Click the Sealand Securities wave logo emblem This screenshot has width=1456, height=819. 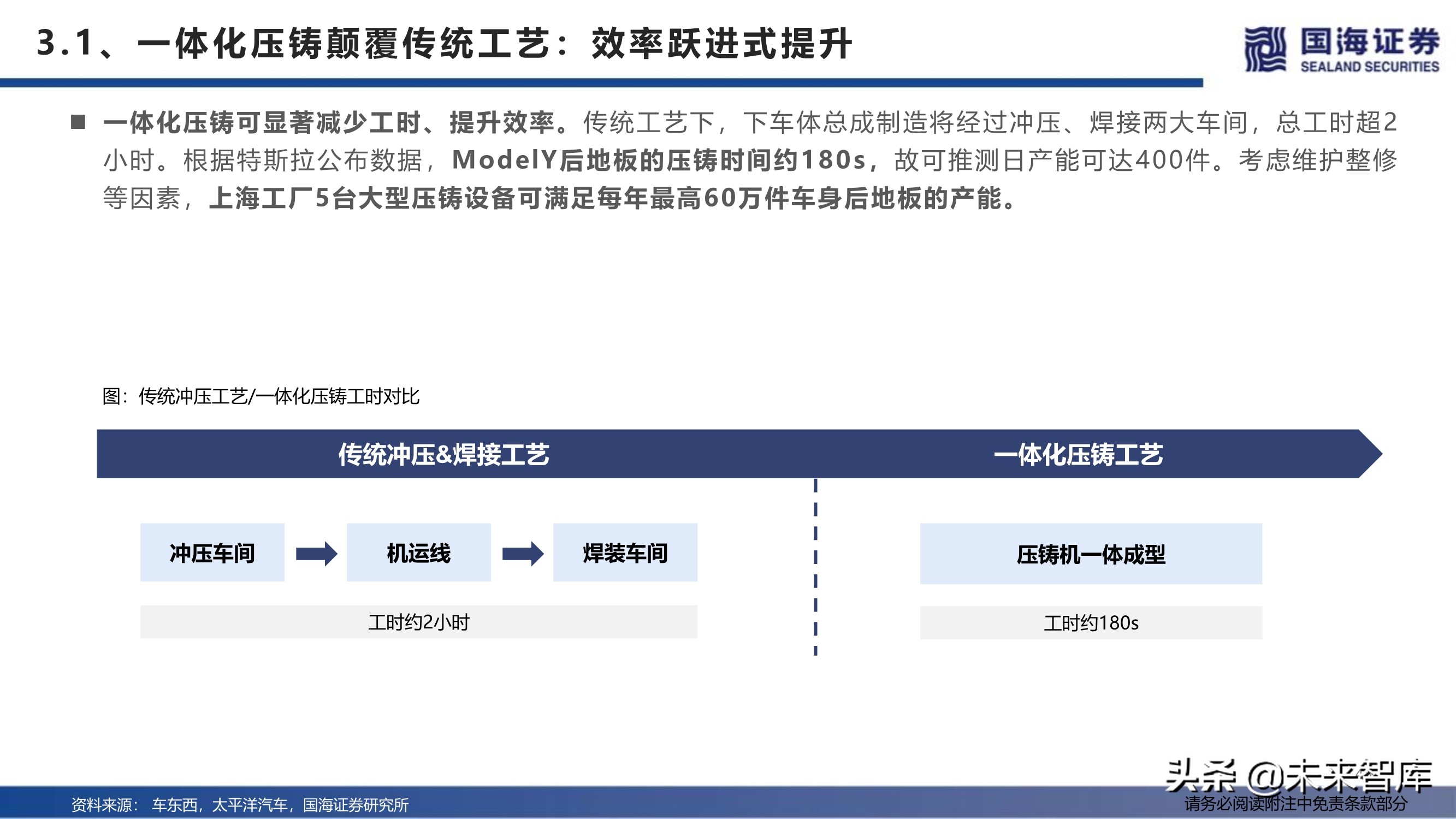click(x=1265, y=49)
